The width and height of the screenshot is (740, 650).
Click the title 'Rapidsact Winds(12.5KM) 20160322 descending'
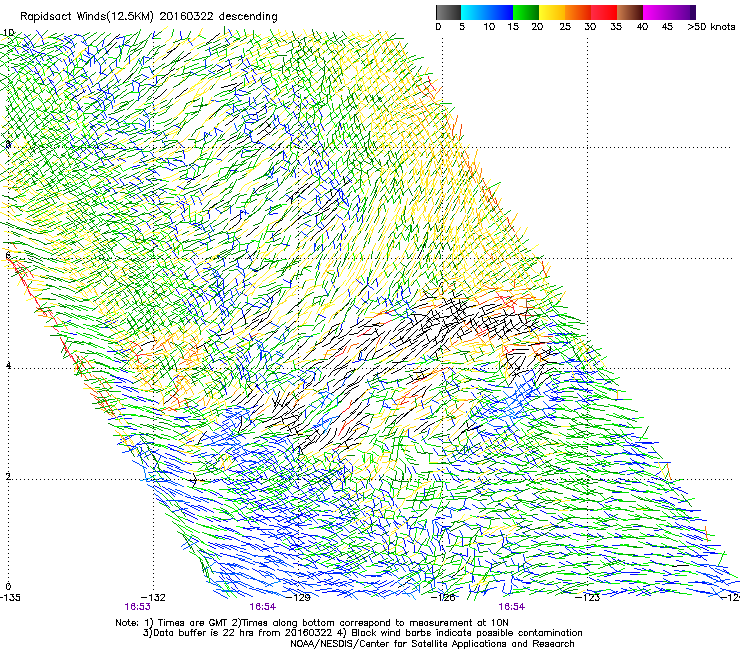coord(149,16)
